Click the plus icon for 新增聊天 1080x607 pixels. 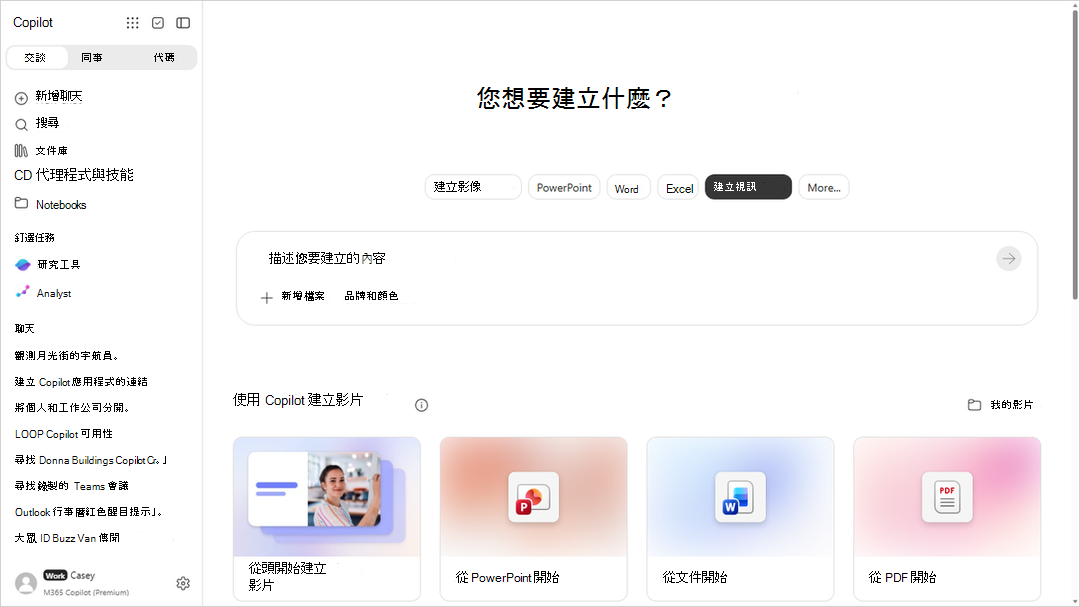point(21,98)
